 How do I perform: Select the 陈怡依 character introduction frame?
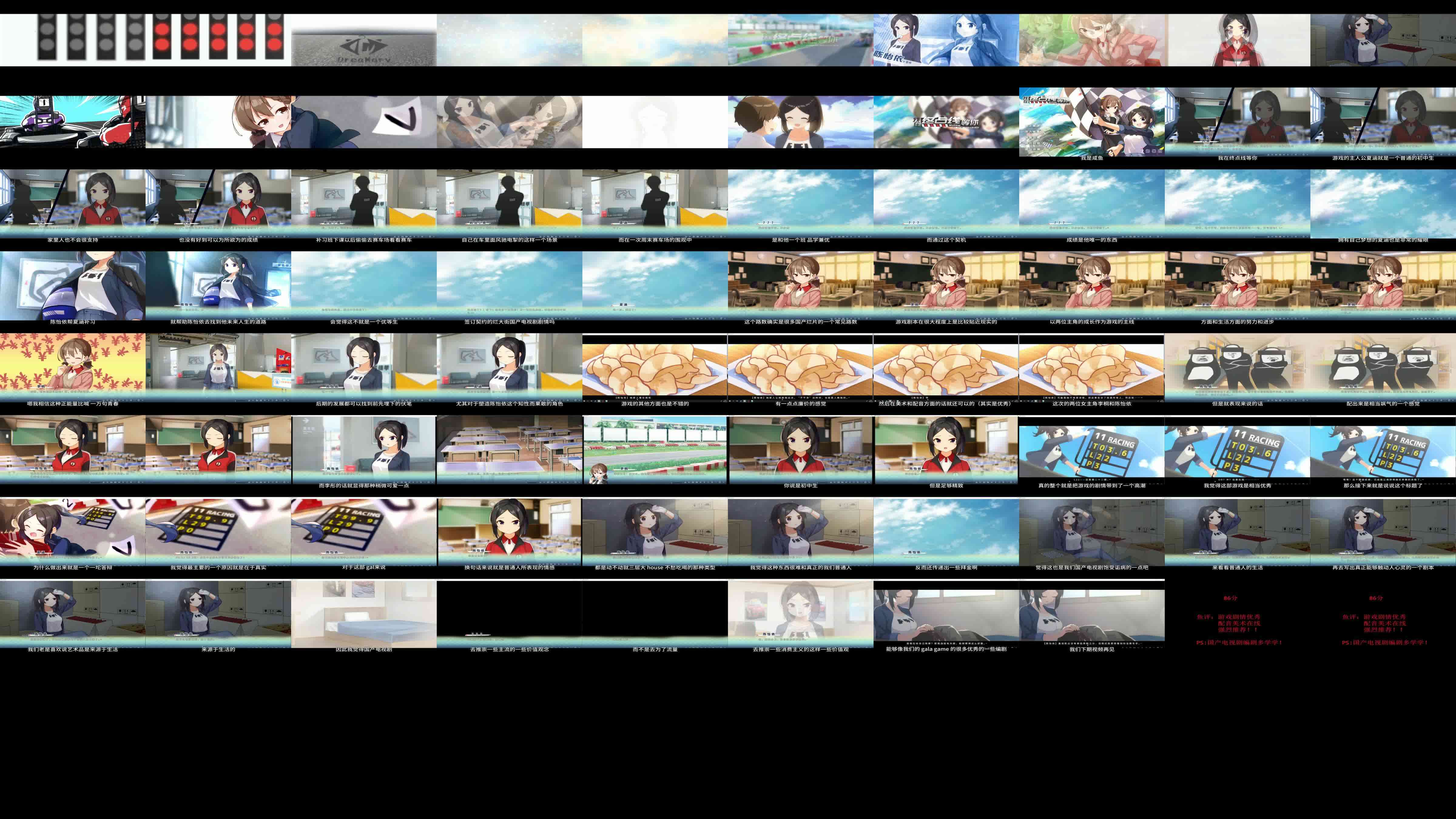point(946,40)
